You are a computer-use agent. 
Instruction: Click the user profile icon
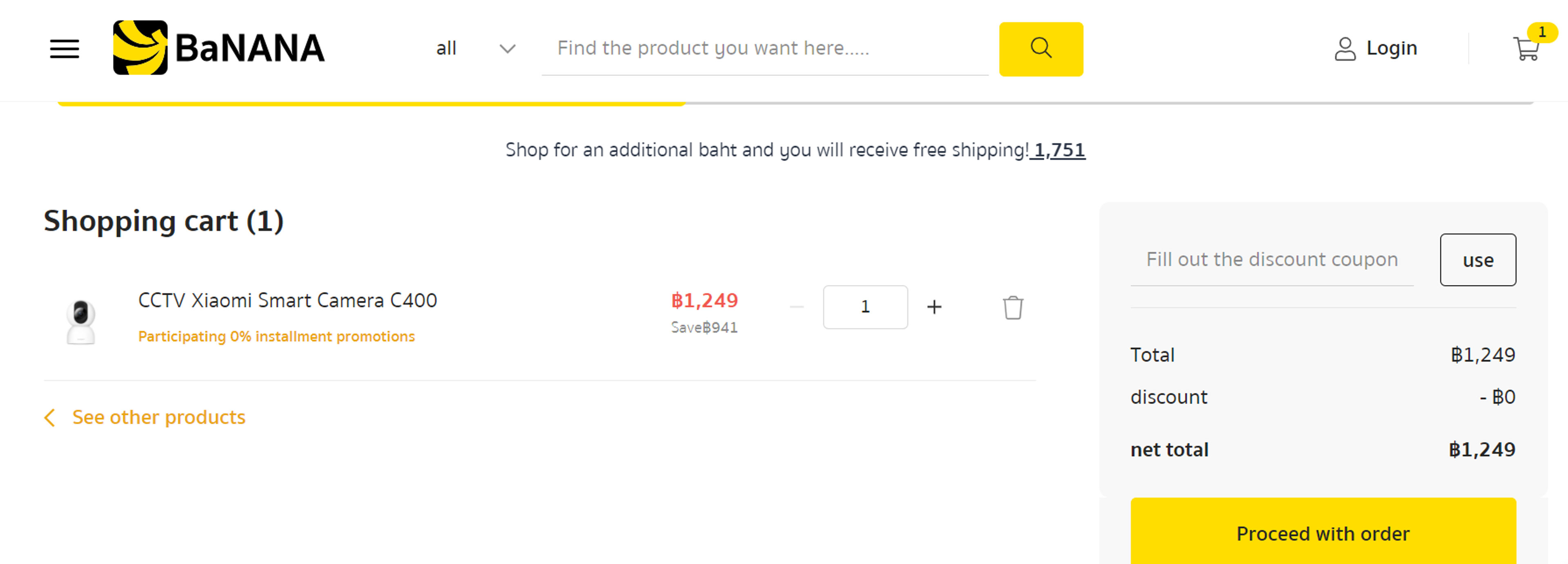[1345, 49]
